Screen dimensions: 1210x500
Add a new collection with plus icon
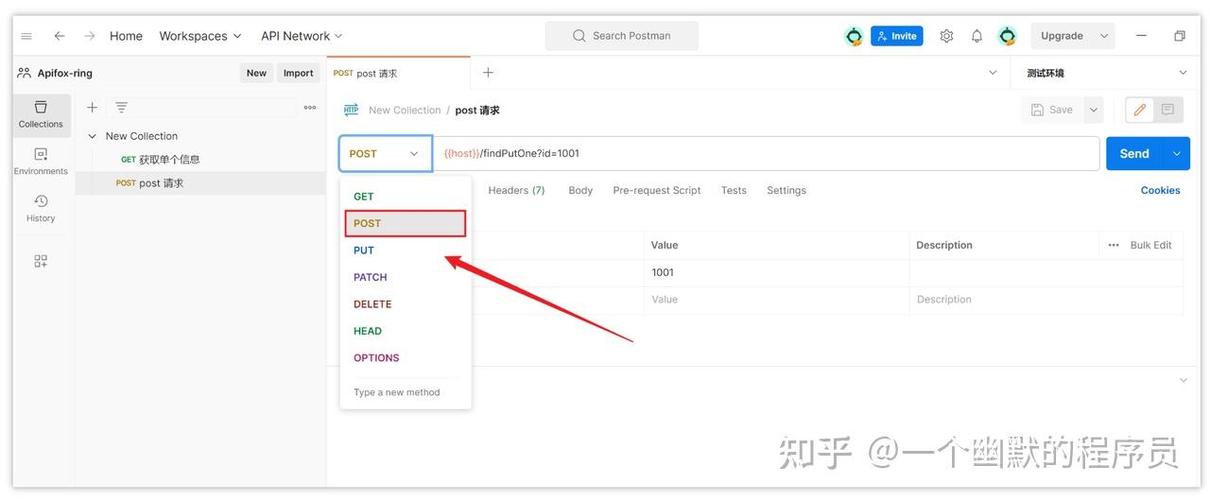(92, 107)
